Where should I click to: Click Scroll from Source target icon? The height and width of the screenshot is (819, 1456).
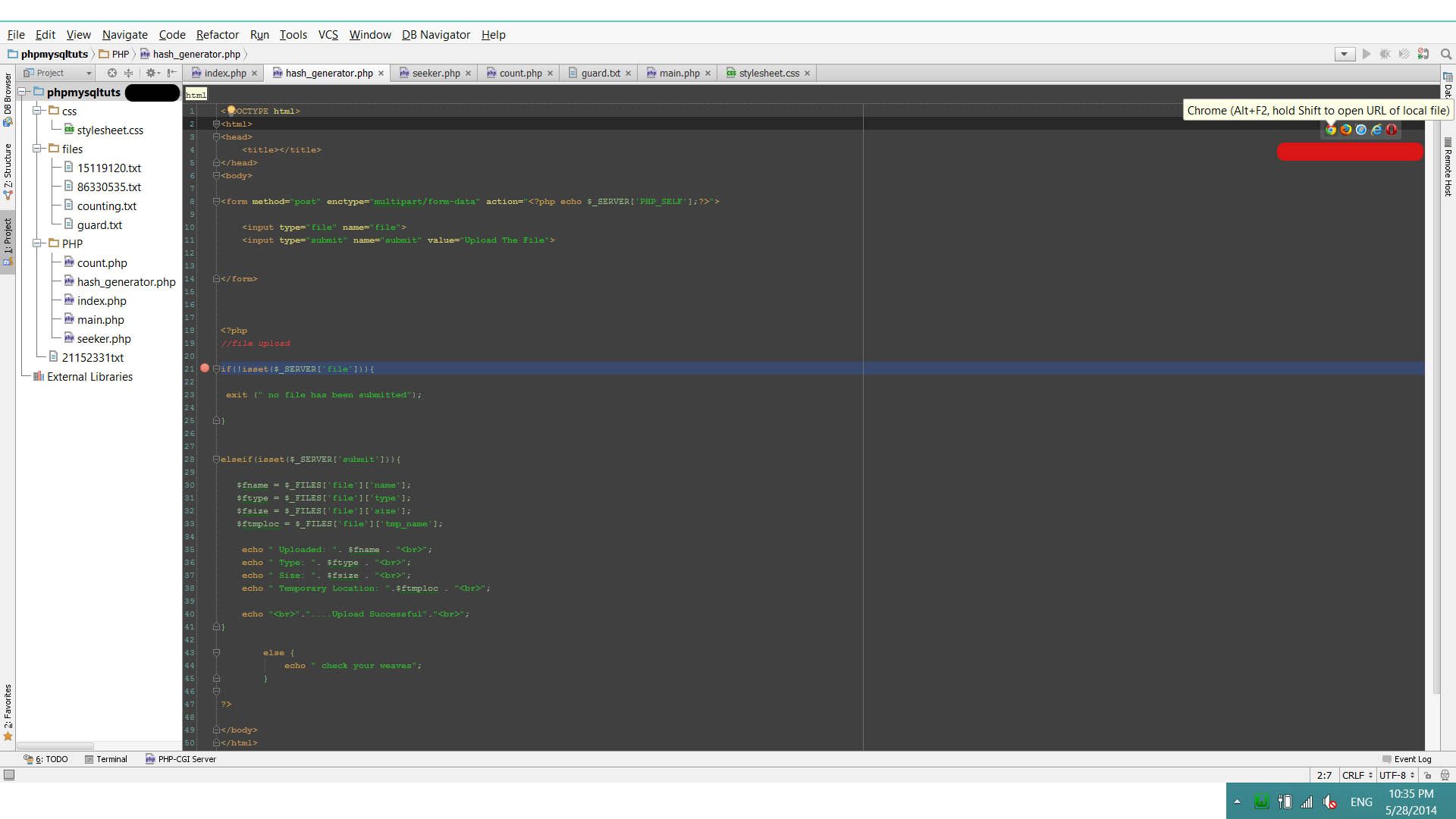[111, 73]
